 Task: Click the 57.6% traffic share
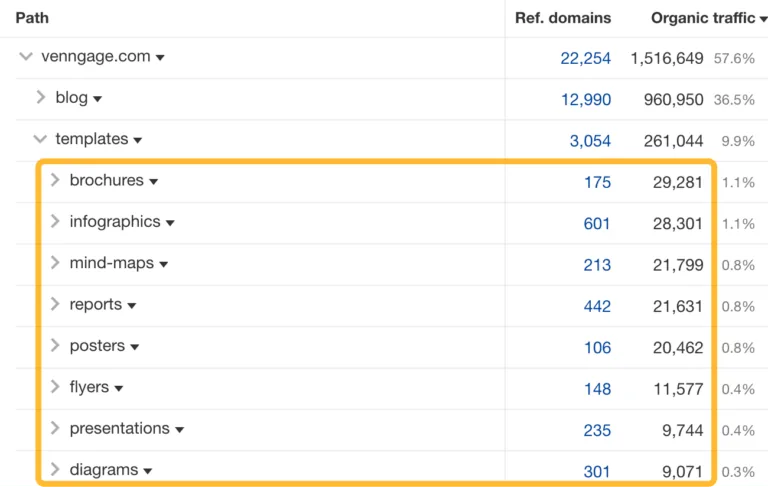734,58
